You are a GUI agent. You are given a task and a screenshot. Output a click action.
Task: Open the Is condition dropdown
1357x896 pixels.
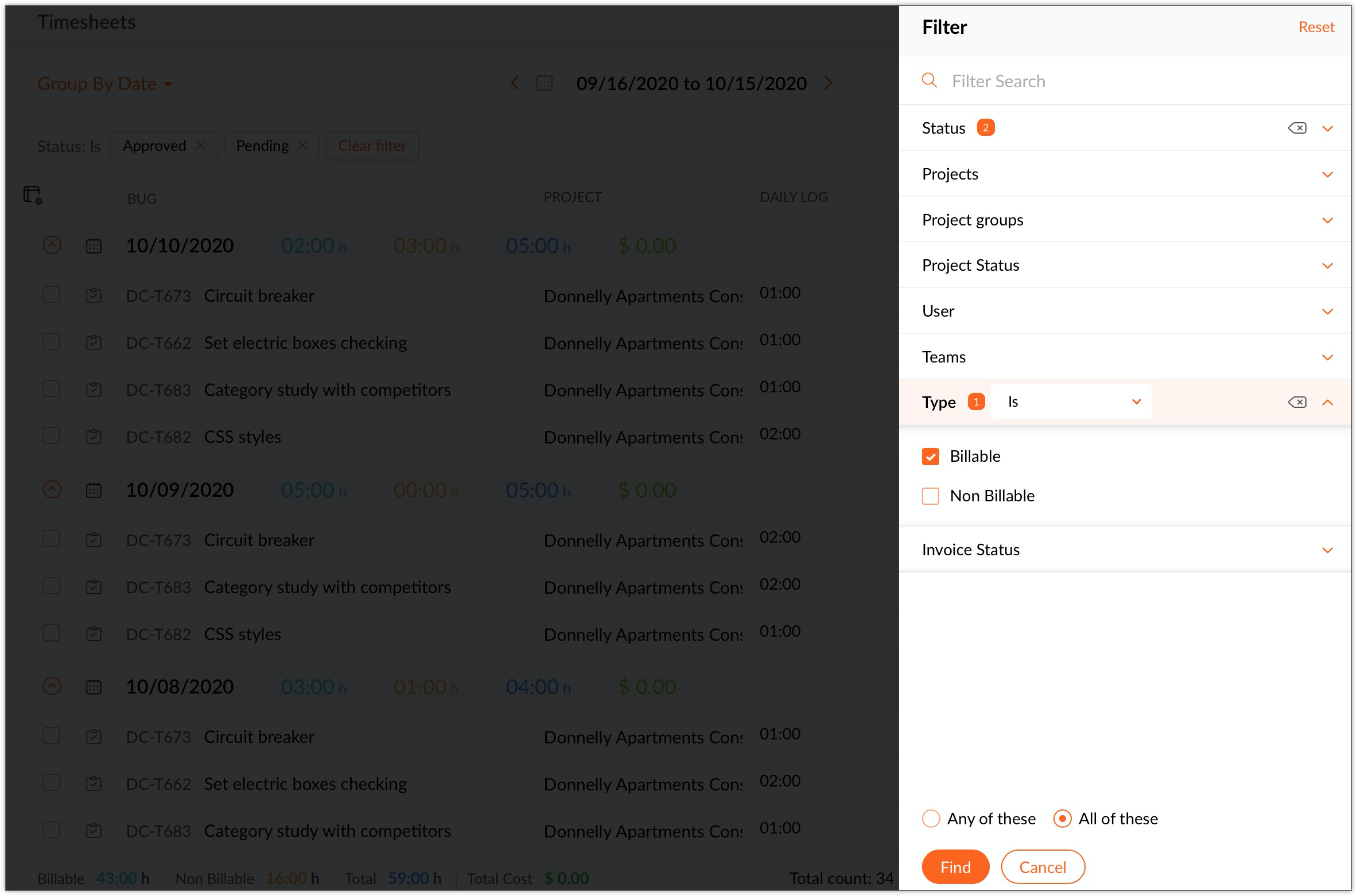[1071, 402]
